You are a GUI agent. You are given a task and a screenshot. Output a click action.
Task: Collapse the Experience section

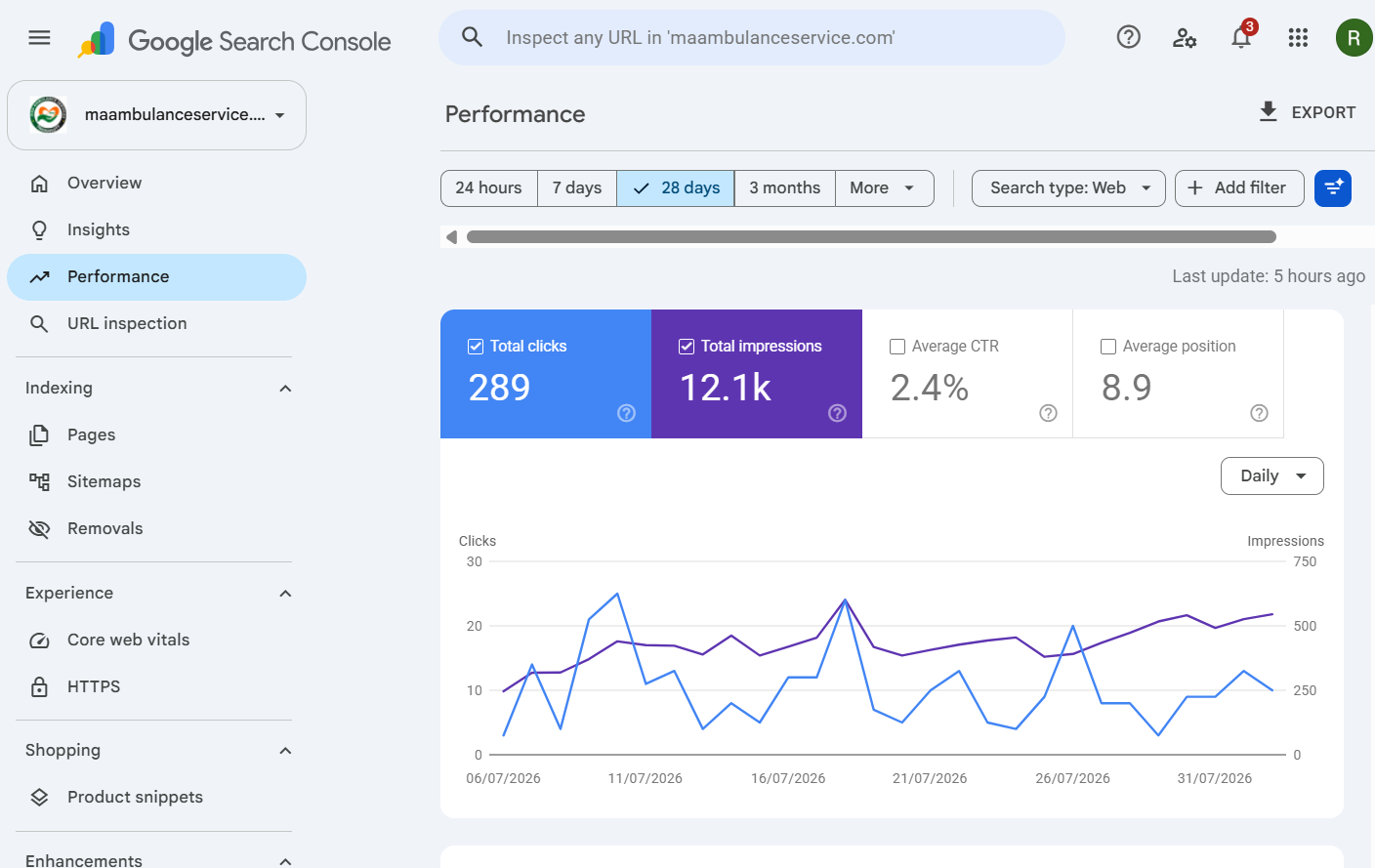point(285,594)
